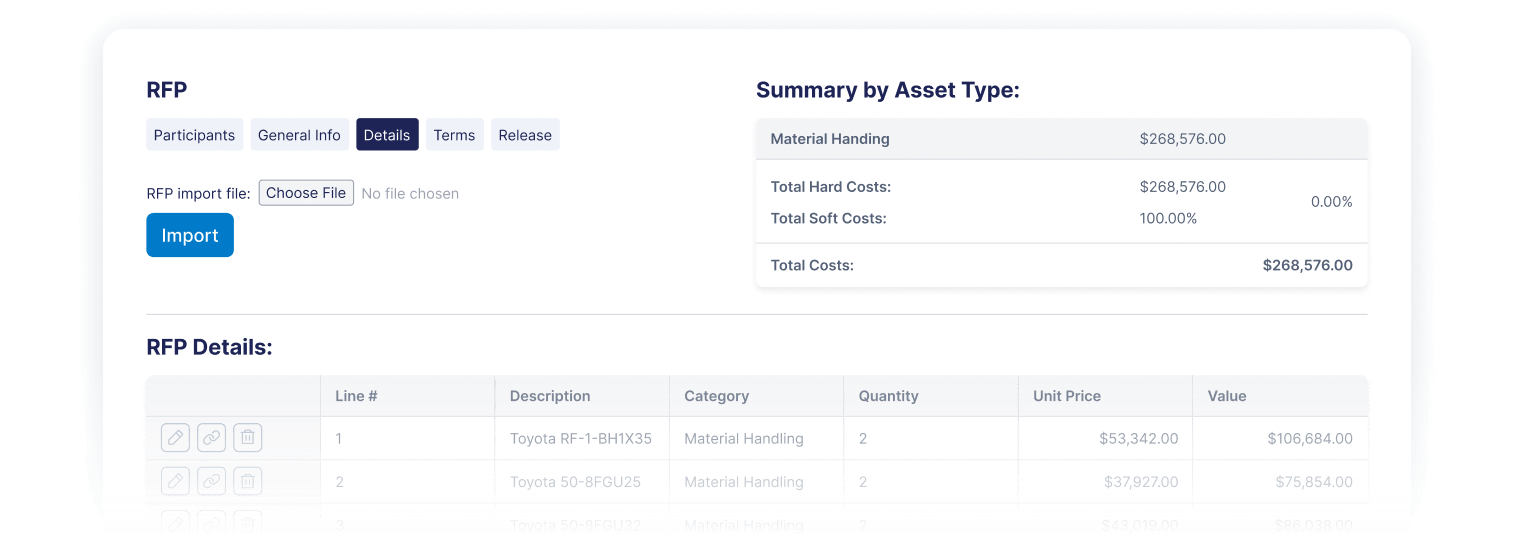
Task: Click the Unit Price column header
Action: [1067, 396]
